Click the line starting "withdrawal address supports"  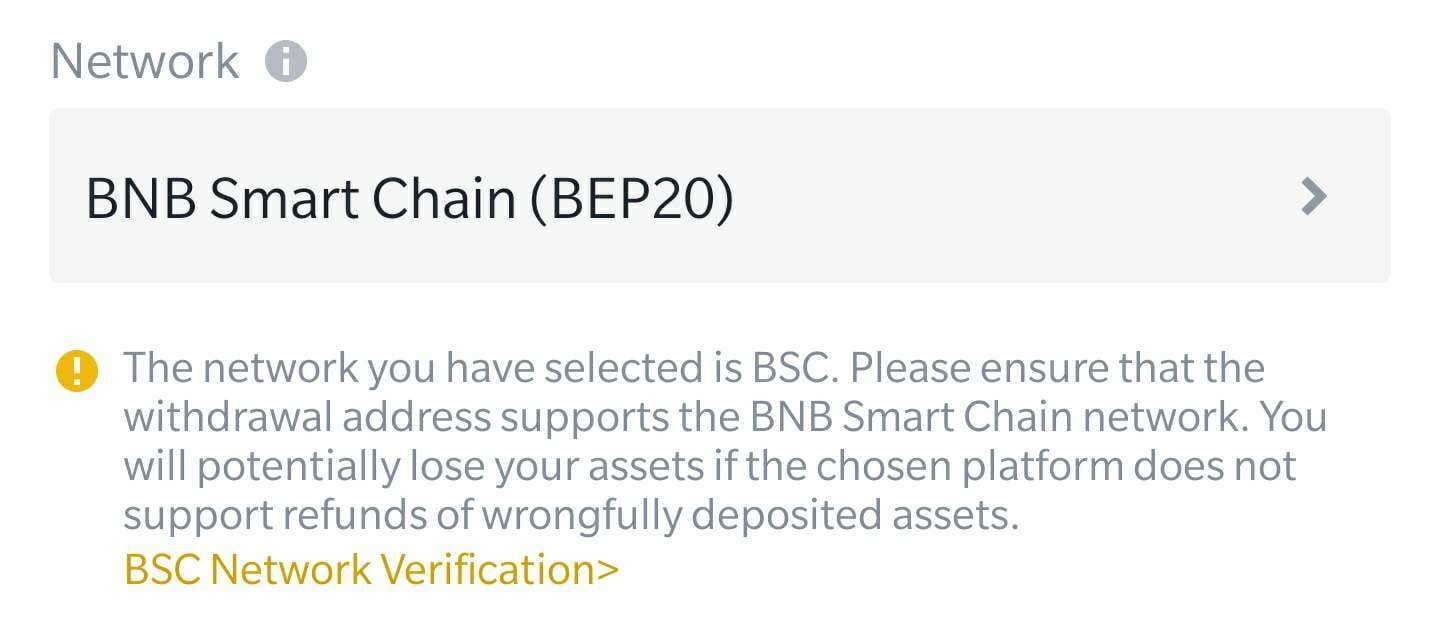(x=725, y=417)
